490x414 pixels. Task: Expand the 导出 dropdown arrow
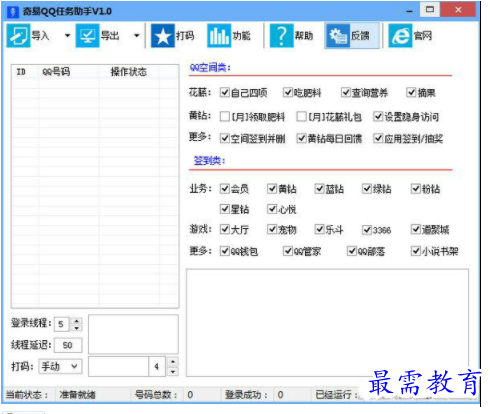pyautogui.click(x=137, y=36)
